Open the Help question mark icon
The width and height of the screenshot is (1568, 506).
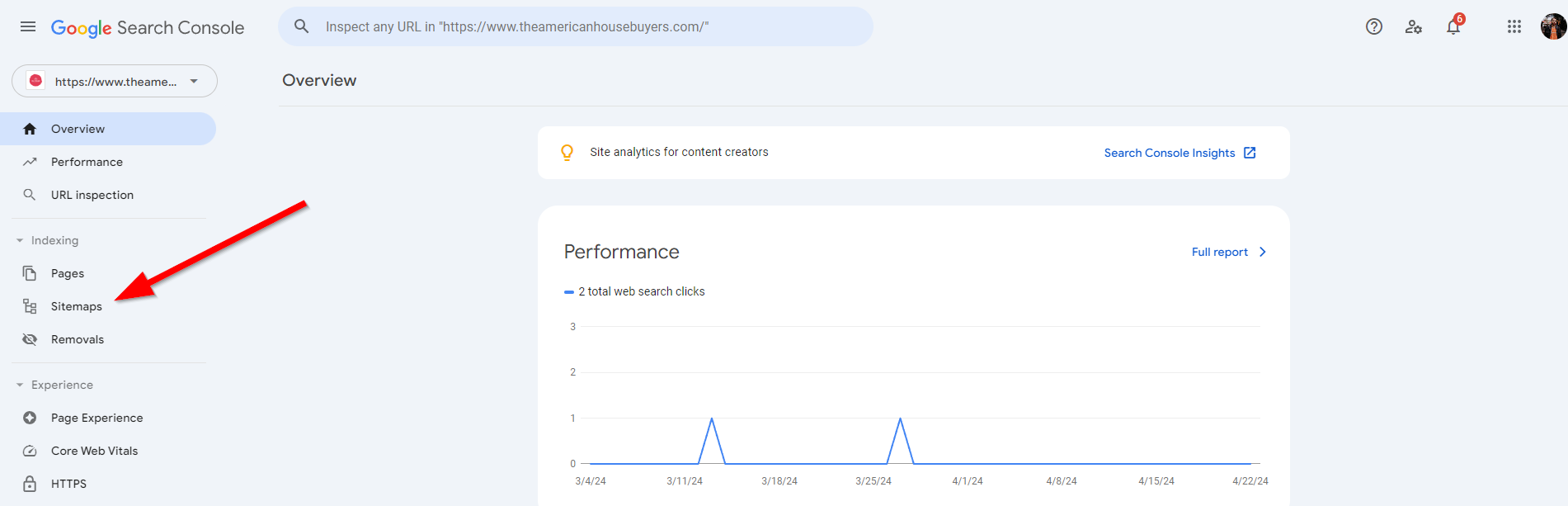(1374, 26)
